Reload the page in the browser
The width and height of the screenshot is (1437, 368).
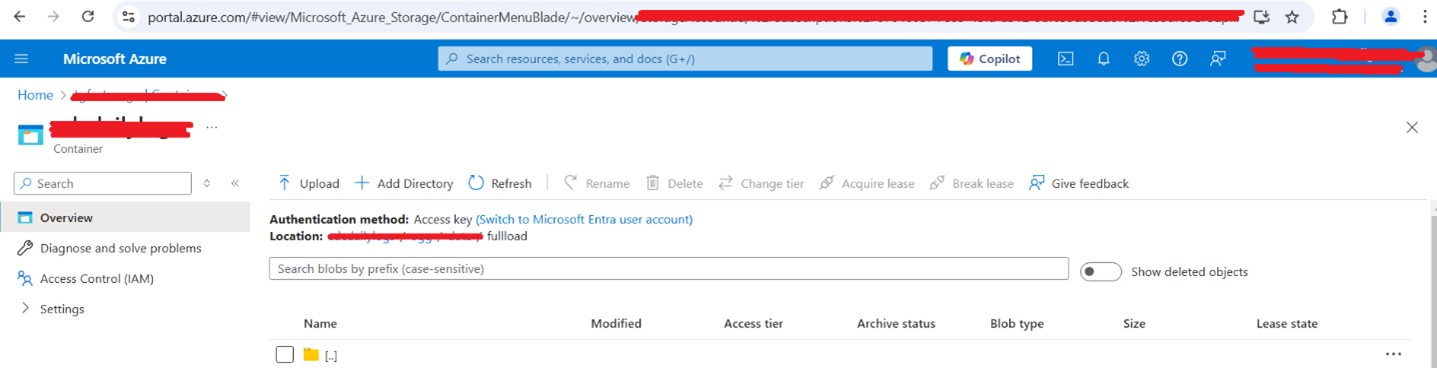(x=88, y=17)
